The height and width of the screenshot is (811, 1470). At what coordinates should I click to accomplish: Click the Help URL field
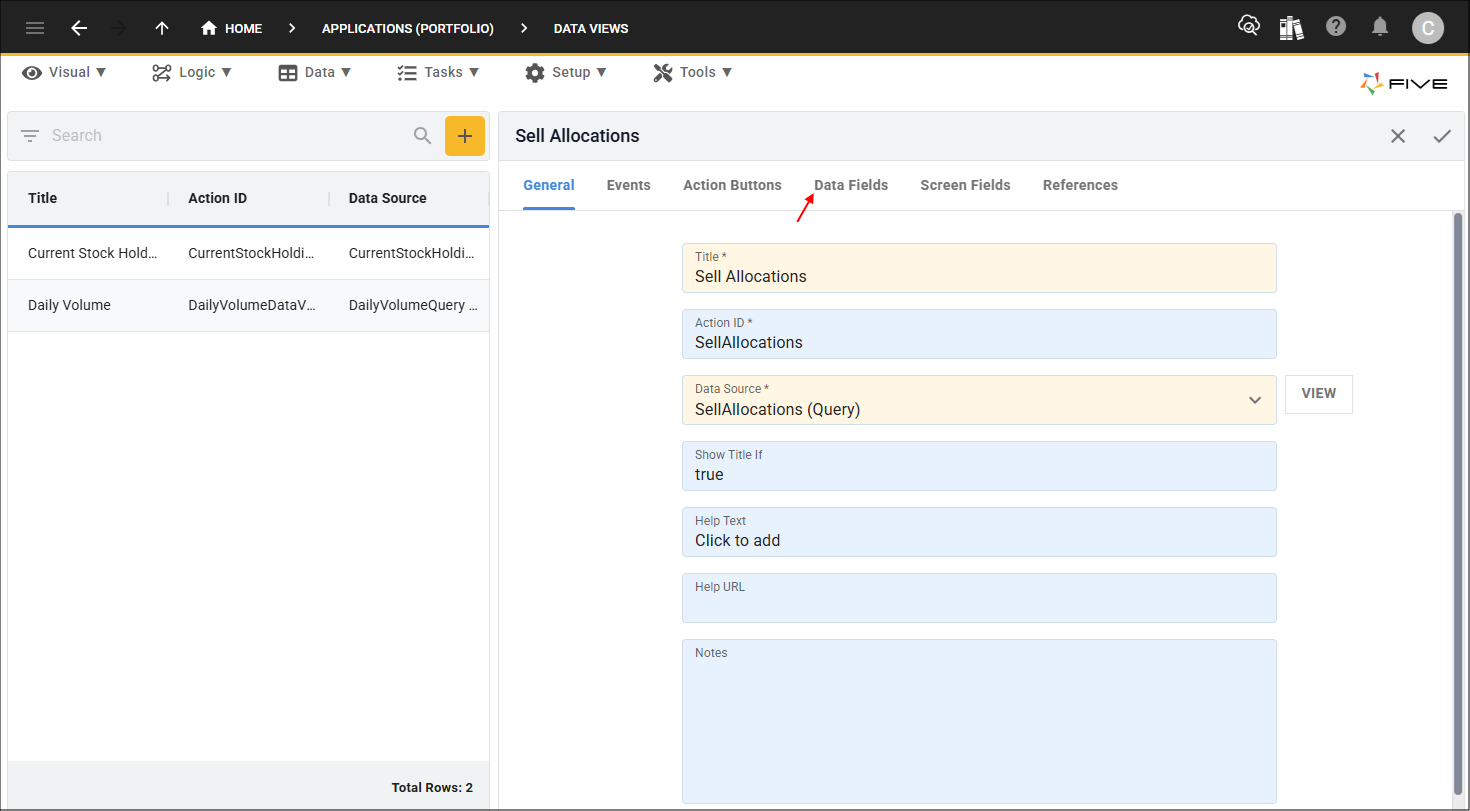(979, 598)
